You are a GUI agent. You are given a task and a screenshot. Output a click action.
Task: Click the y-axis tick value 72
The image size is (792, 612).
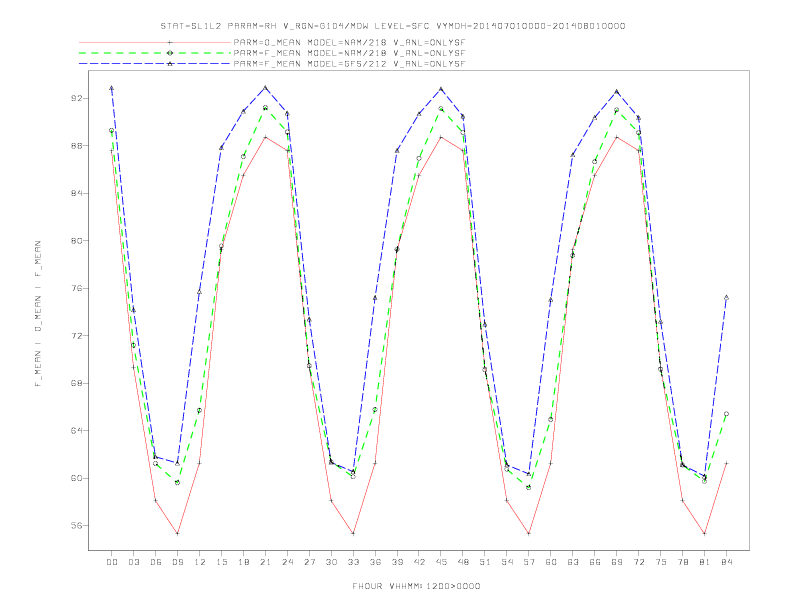76,336
